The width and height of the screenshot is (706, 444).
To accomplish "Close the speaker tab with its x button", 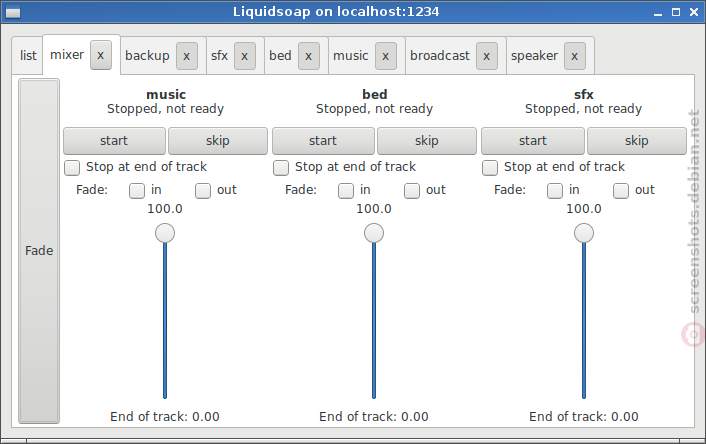I will 575,56.
